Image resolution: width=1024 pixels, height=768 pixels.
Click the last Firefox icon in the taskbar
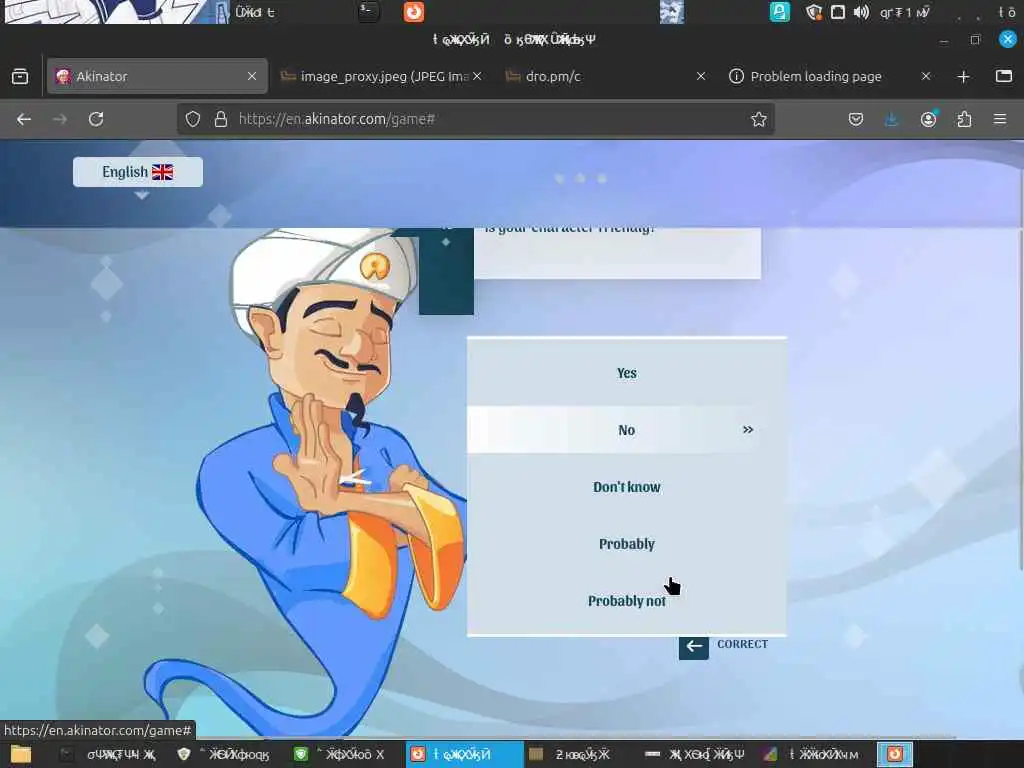point(895,754)
